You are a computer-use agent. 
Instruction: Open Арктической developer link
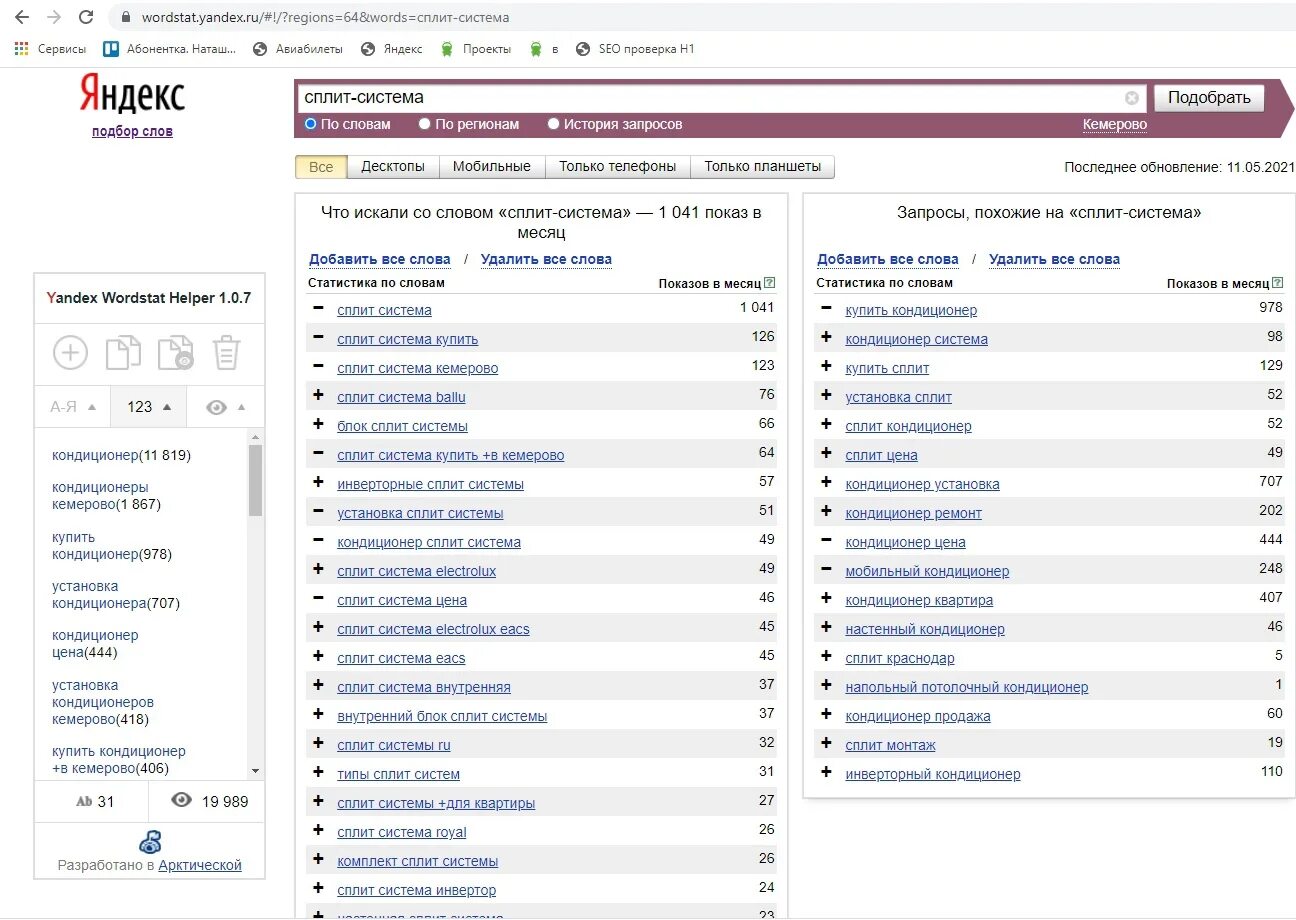[200, 865]
